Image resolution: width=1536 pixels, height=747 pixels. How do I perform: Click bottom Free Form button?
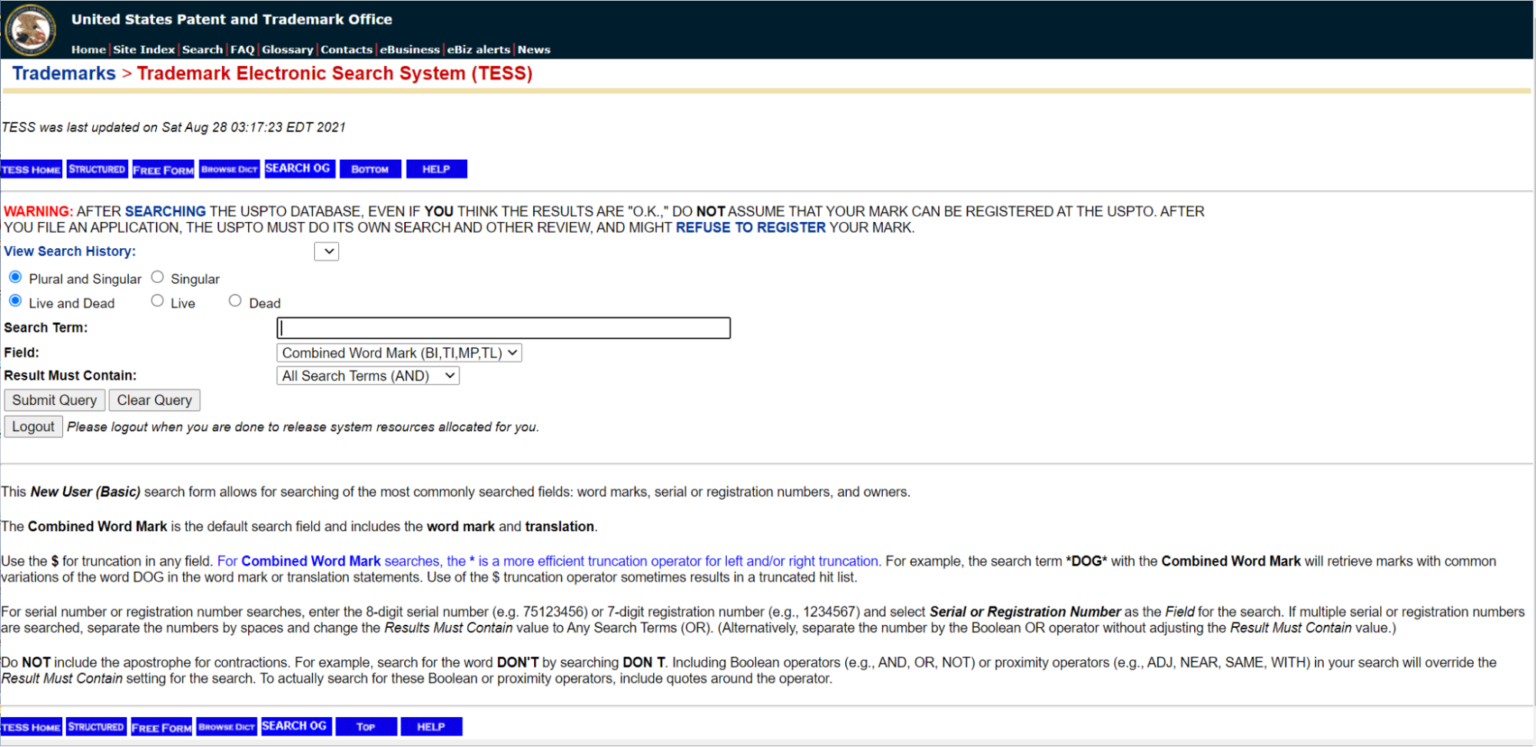pyautogui.click(x=161, y=727)
